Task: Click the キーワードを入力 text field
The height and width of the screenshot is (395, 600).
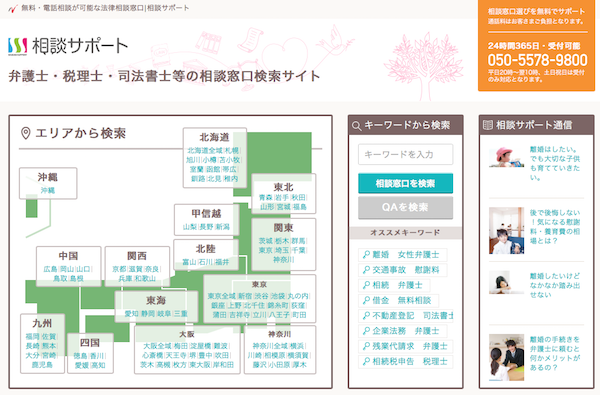Action: [406, 154]
